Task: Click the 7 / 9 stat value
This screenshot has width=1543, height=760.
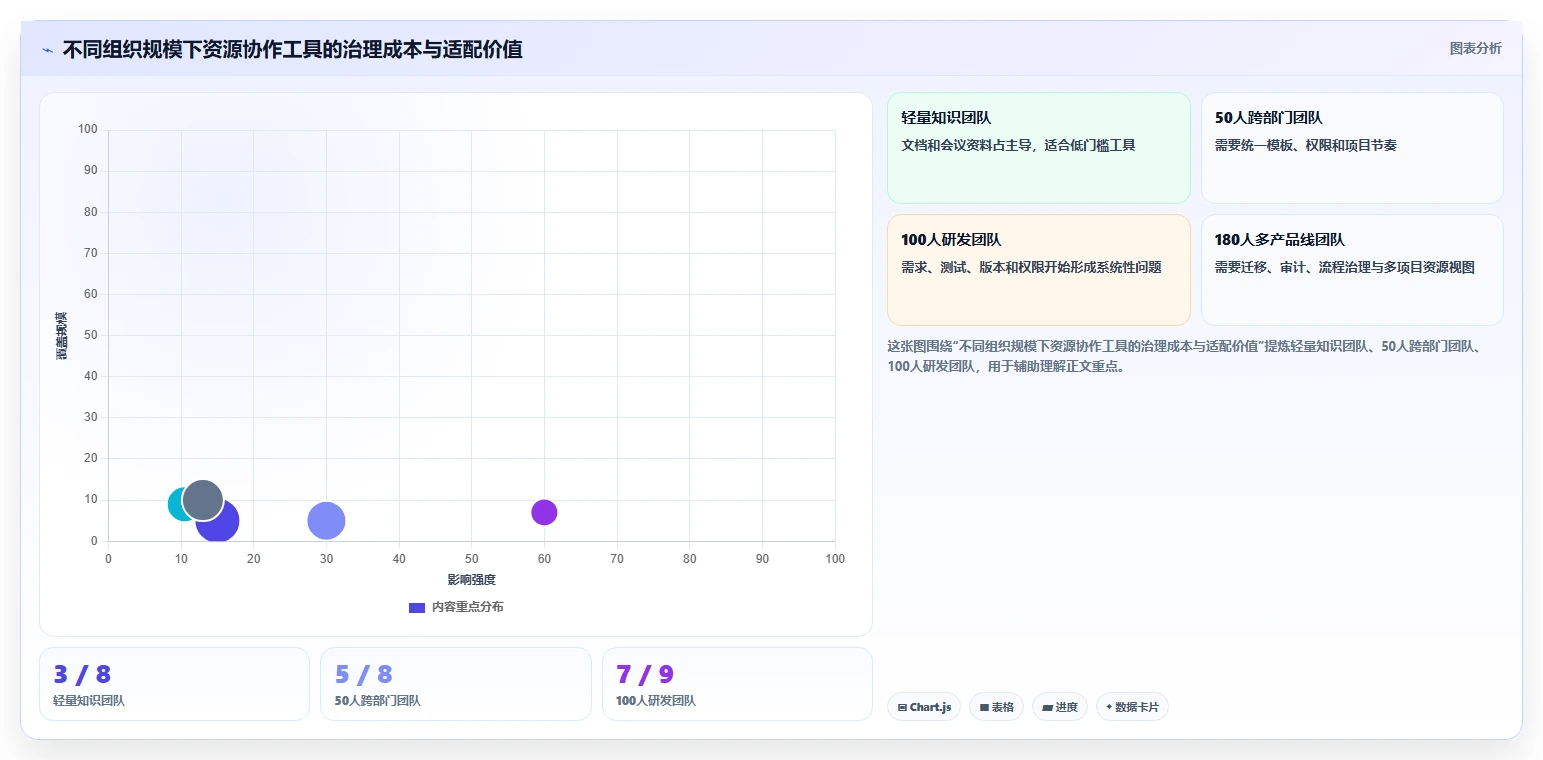Action: tap(645, 675)
